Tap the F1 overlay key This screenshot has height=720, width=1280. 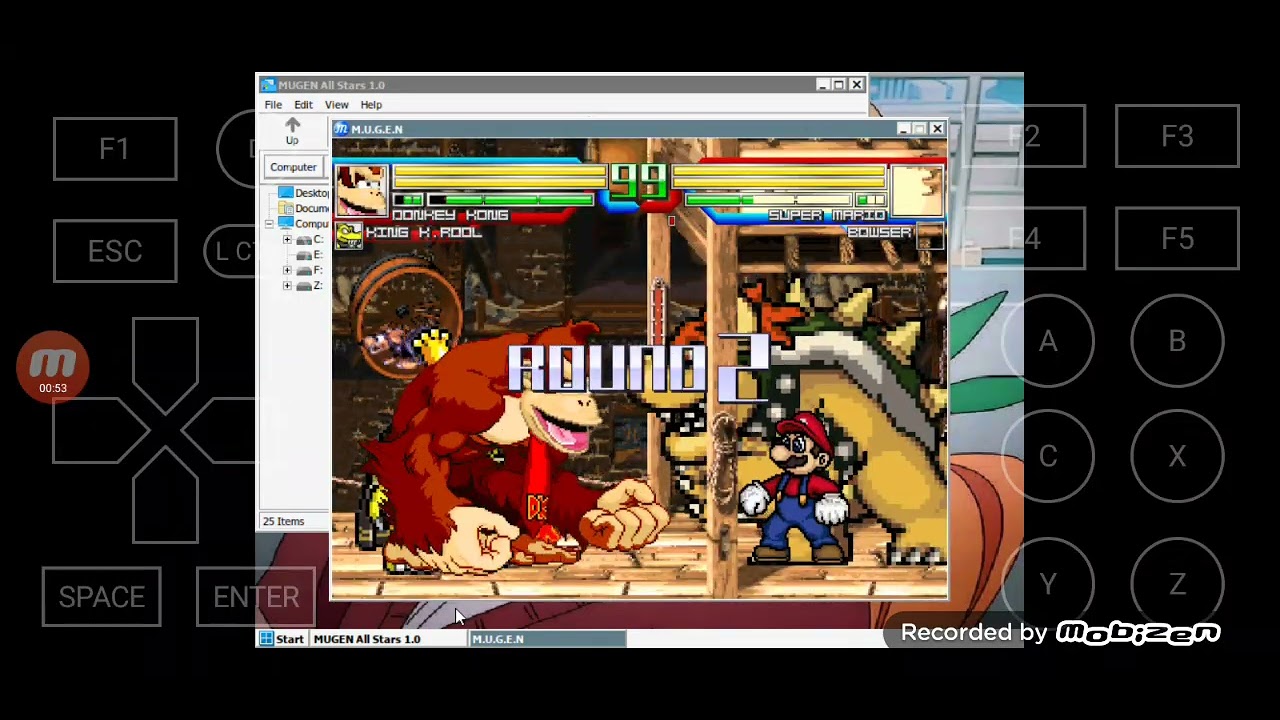(115, 149)
